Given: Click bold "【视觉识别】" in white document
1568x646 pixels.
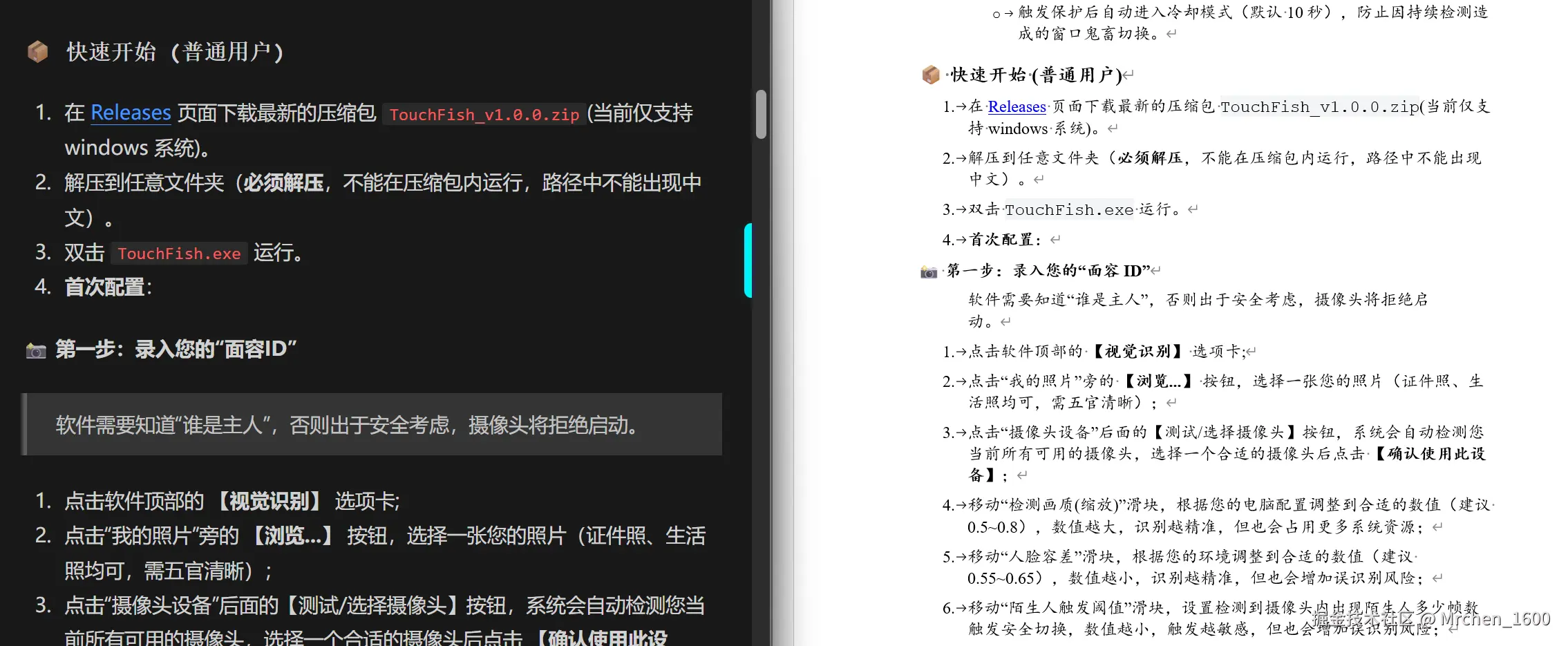Looking at the screenshot, I should 1137,351.
